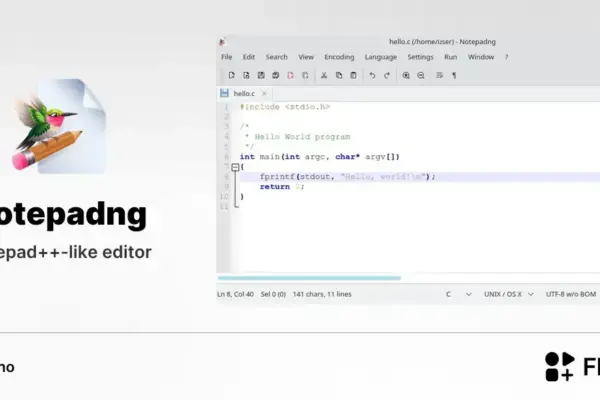The image size is (600, 400).
Task: Open the Run menu
Action: 451,57
